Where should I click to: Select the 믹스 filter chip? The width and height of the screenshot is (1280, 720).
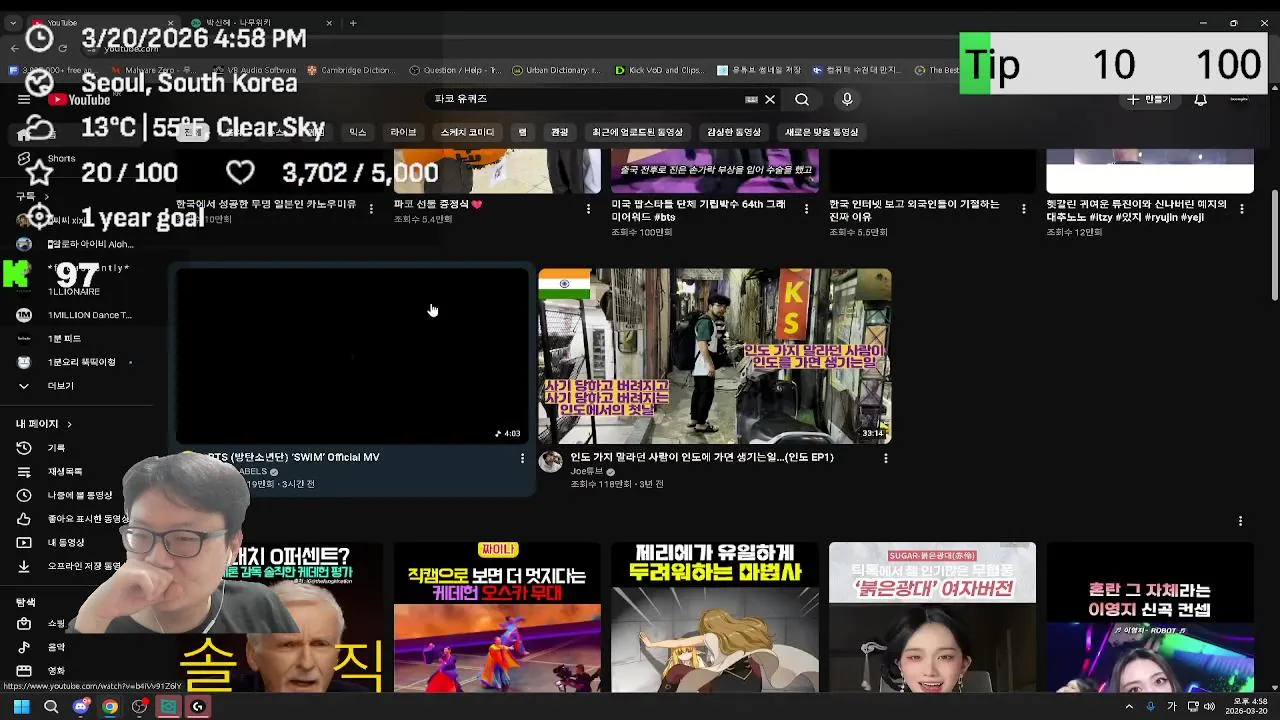coord(357,132)
